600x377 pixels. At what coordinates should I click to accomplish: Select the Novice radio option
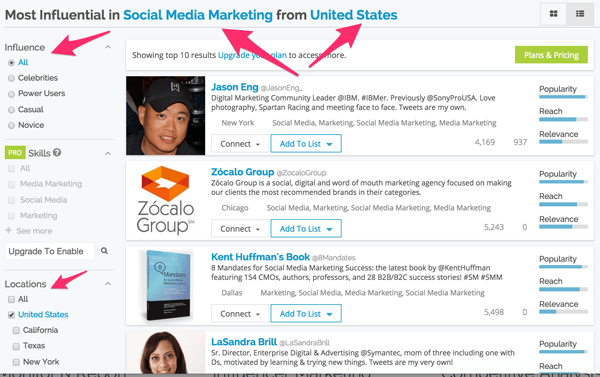coord(11,125)
